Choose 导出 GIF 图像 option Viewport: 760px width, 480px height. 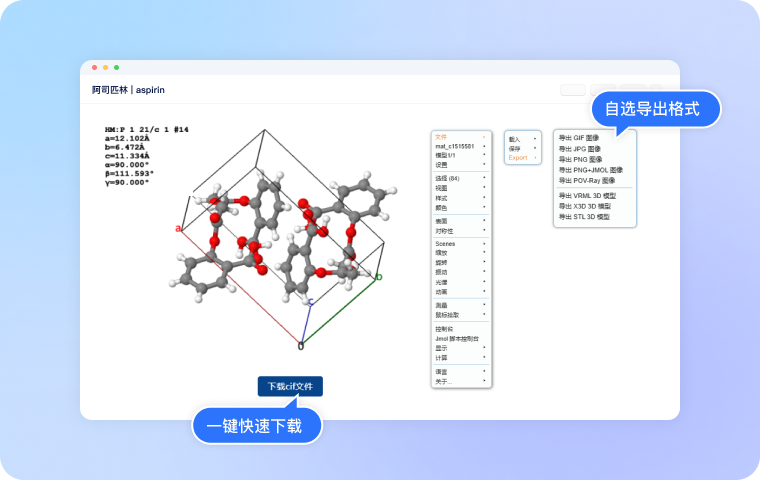580,138
